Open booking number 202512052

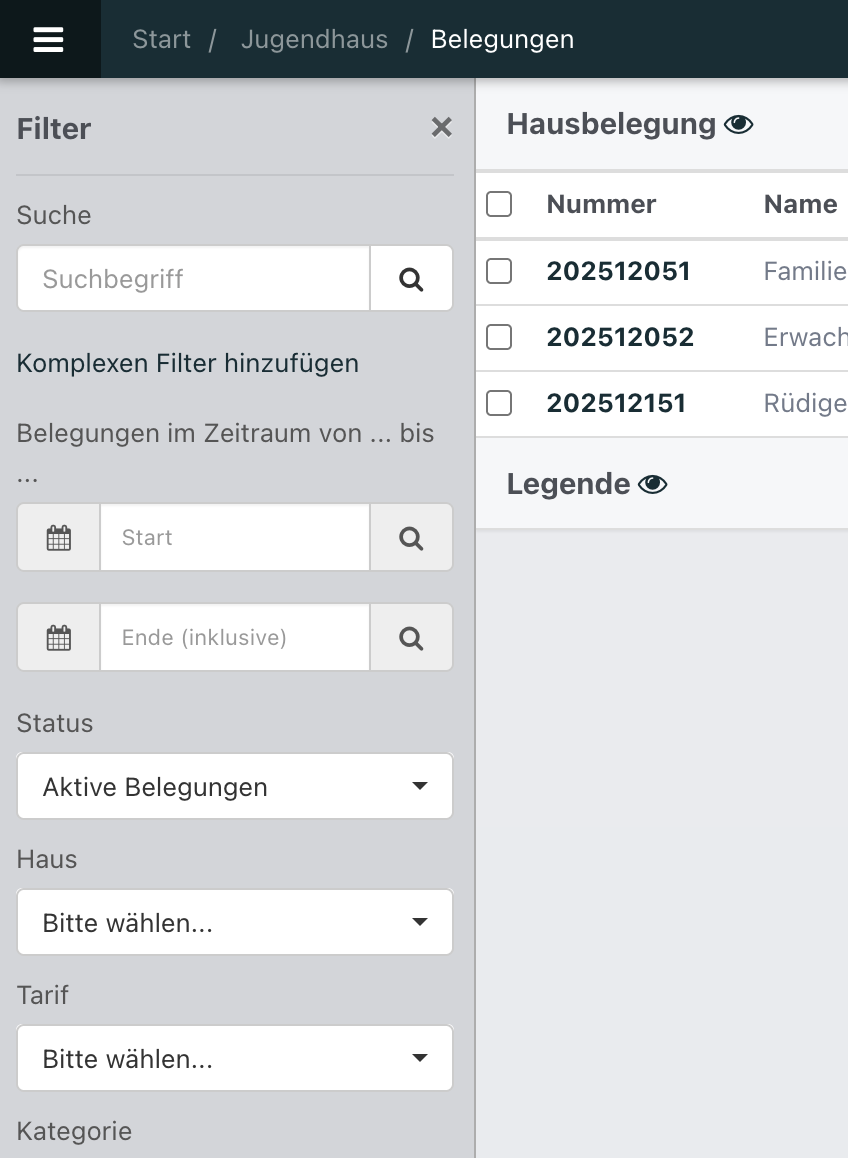(620, 337)
